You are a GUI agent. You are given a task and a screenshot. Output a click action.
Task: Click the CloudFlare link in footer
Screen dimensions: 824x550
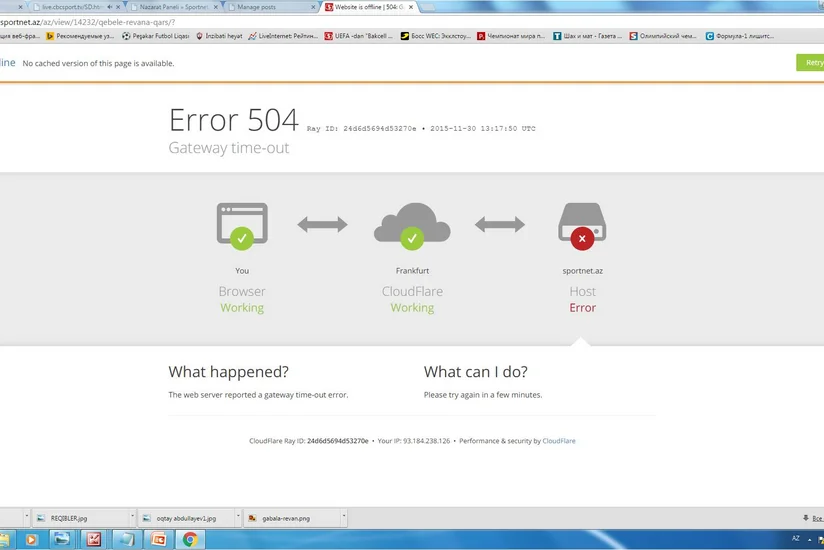point(559,441)
